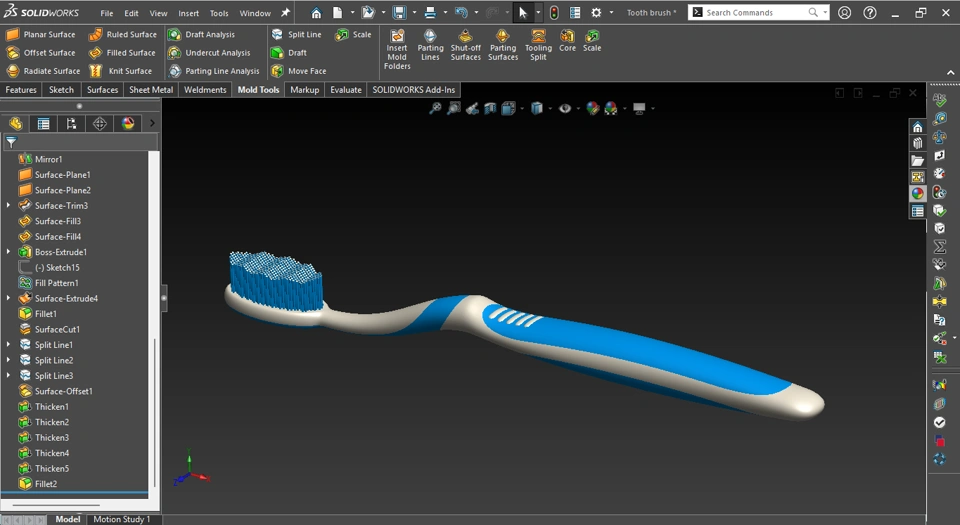Open the File menu
Image resolution: width=960 pixels, height=525 pixels.
[x=107, y=13]
